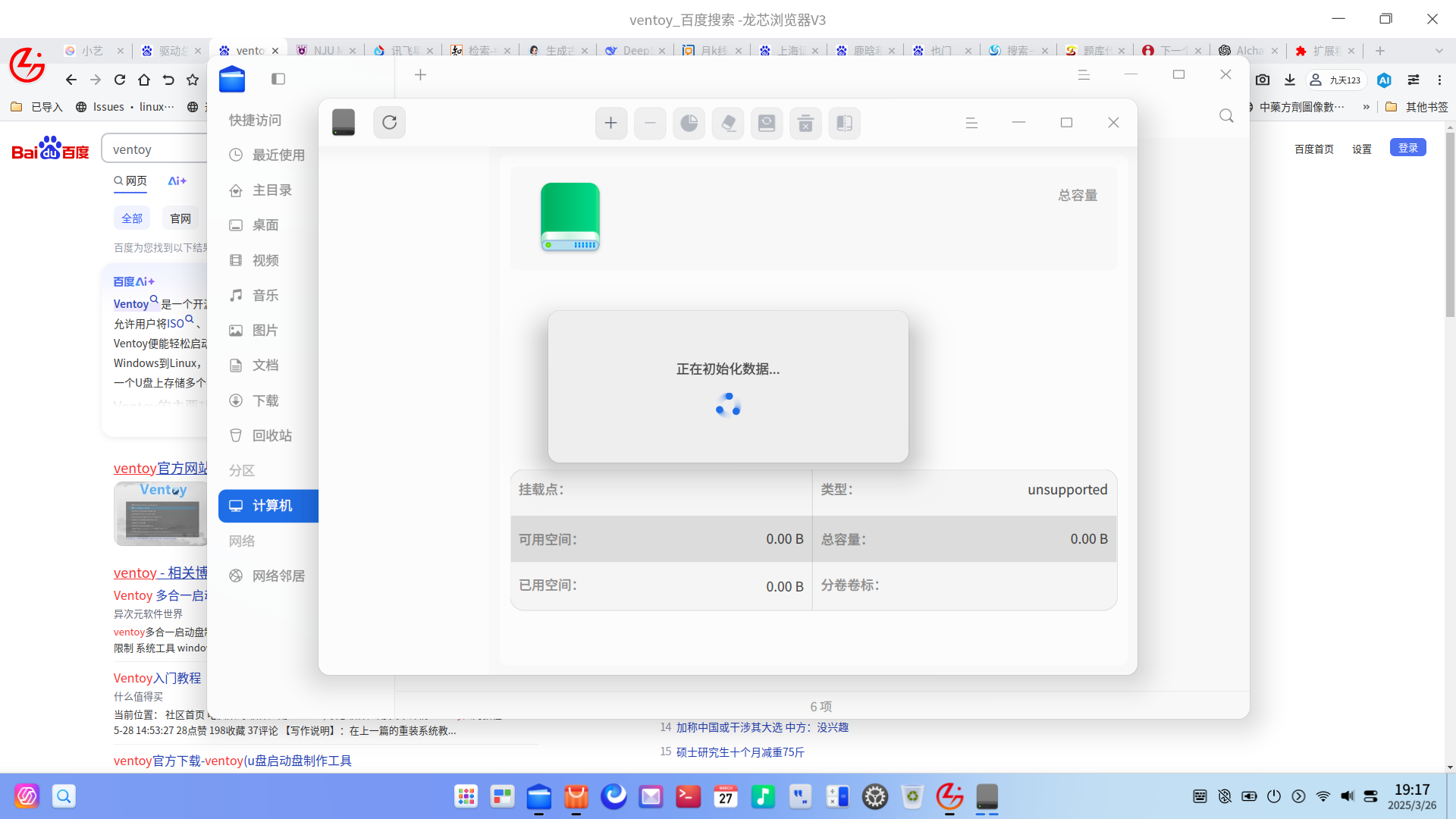Open 网络邻居 in sidebar
The width and height of the screenshot is (1456, 819).
click(x=268, y=576)
